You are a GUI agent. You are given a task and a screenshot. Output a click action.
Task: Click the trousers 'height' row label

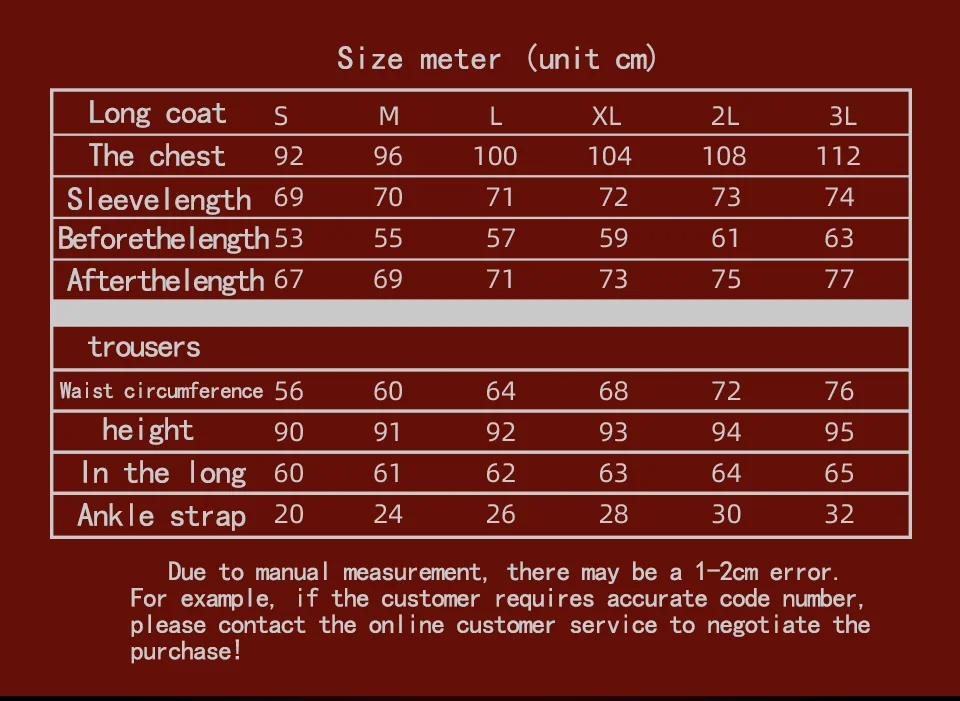click(148, 430)
